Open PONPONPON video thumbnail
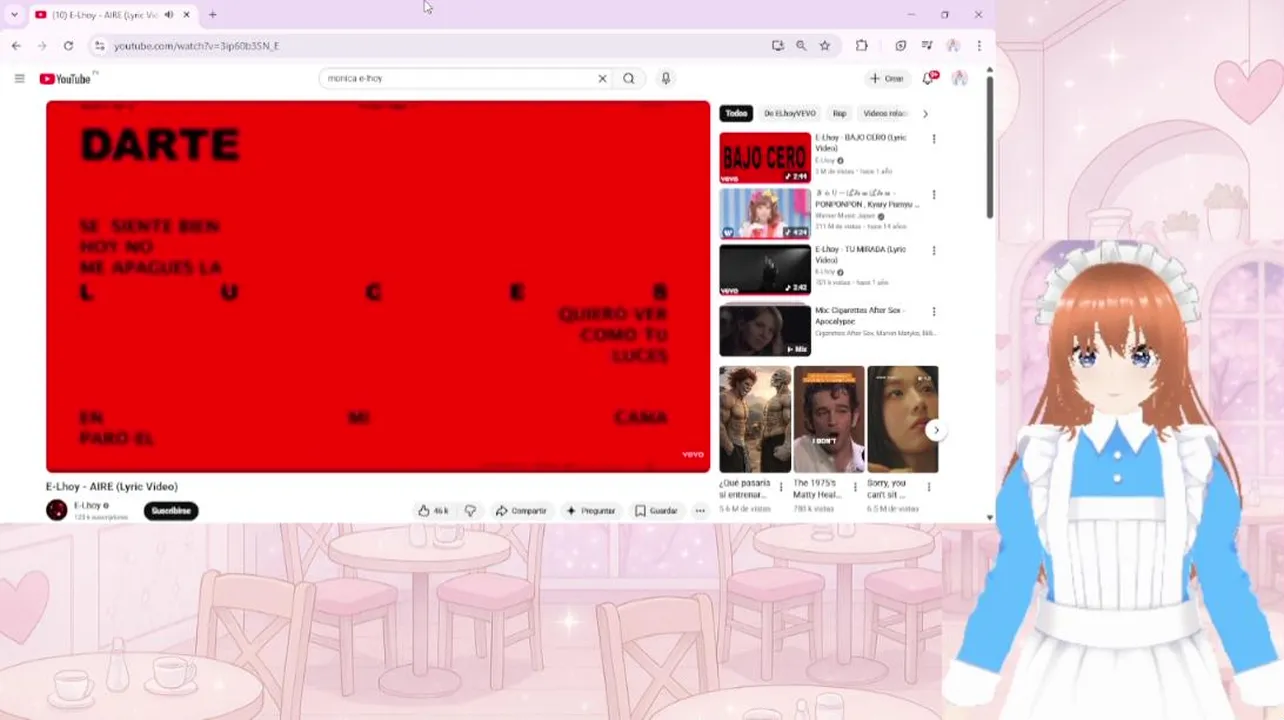This screenshot has width=1284, height=720. 765,214
